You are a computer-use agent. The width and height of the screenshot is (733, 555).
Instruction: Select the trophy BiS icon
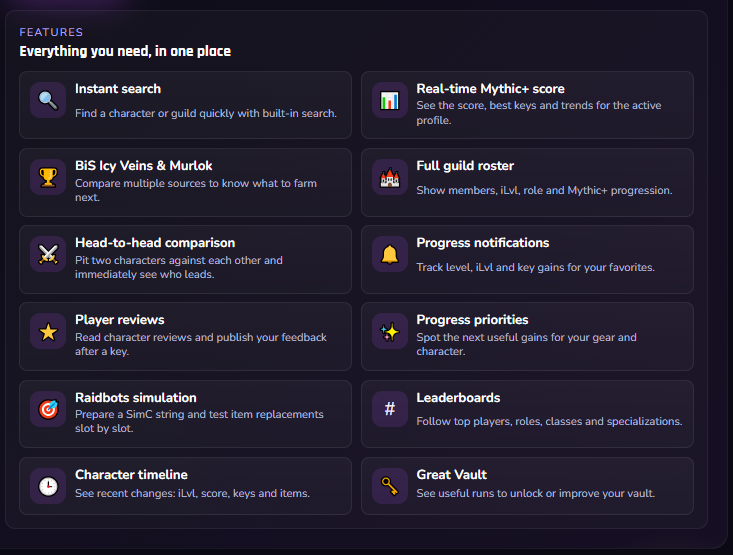(x=48, y=177)
